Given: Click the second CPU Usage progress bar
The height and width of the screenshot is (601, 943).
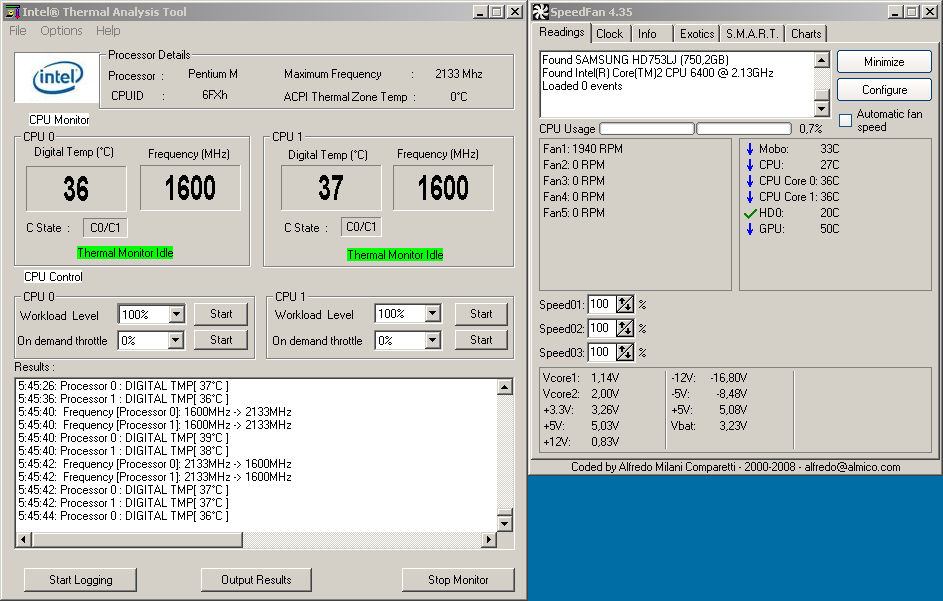Looking at the screenshot, I should click(x=744, y=128).
